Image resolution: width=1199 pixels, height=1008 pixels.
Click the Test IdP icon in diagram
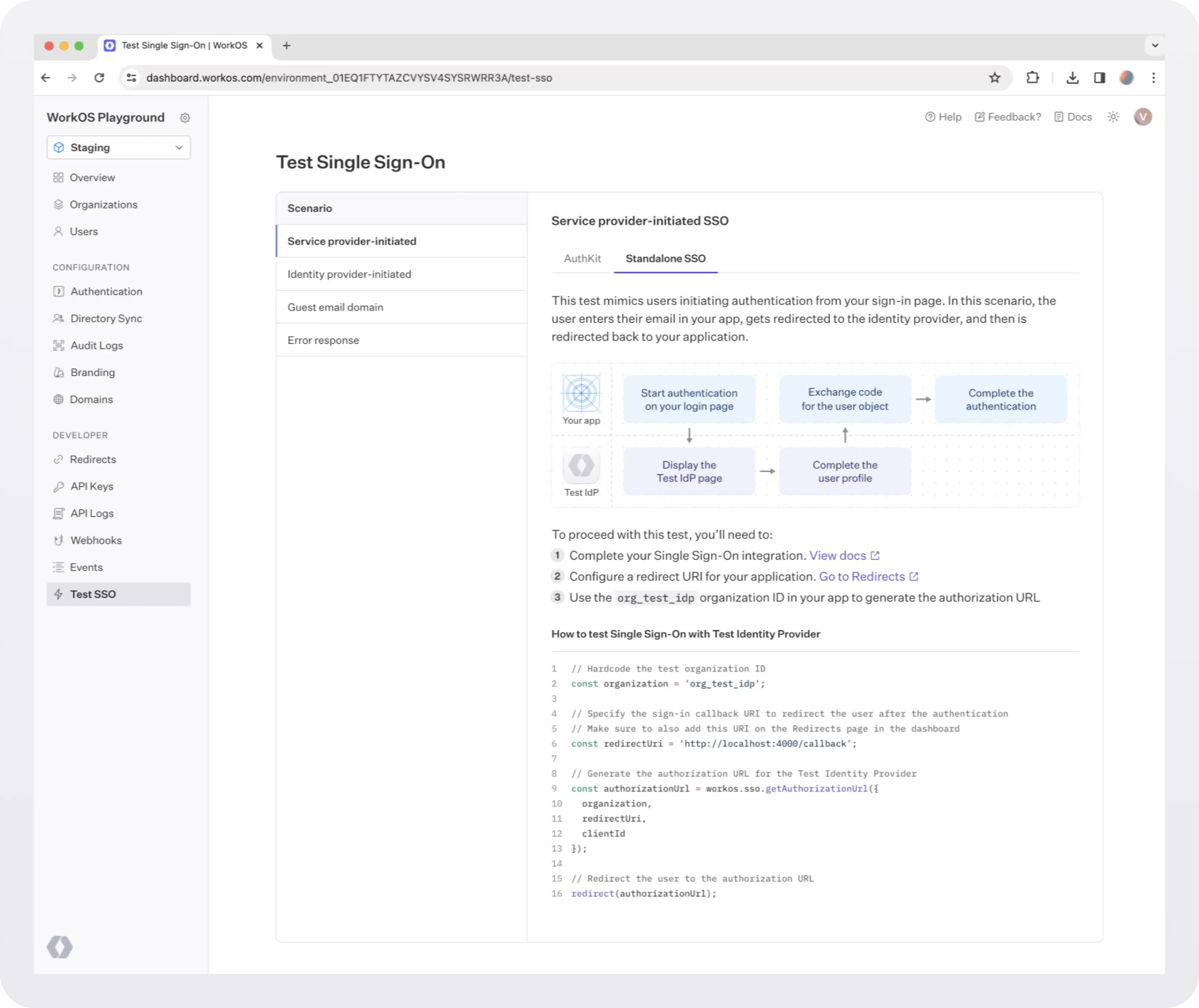tap(581, 465)
